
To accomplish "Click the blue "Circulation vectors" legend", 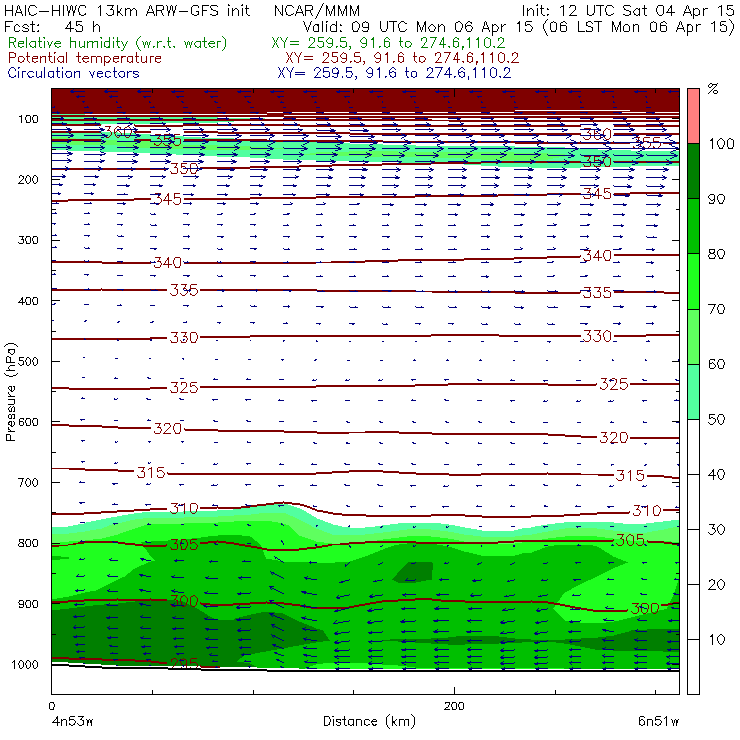I will pyautogui.click(x=74, y=73).
